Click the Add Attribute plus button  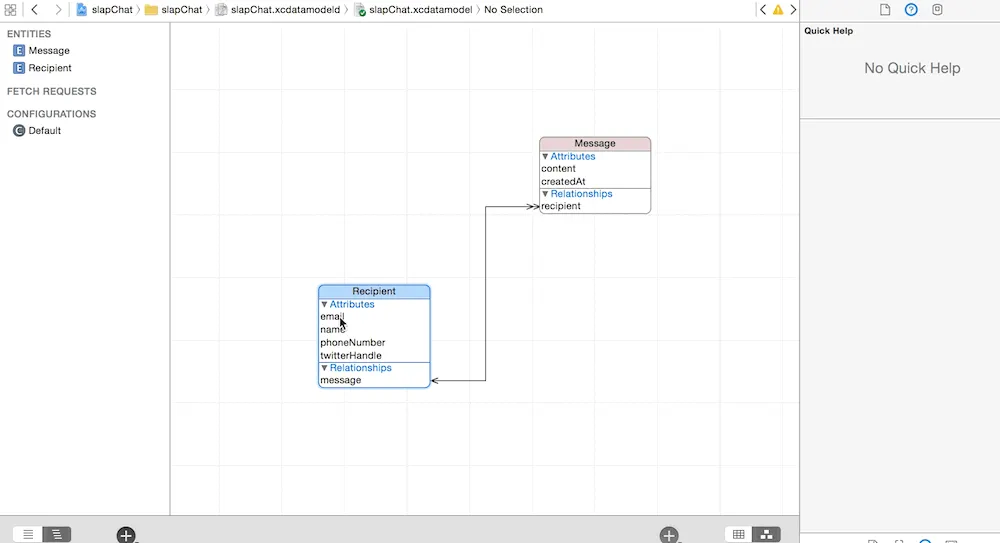tap(669, 535)
